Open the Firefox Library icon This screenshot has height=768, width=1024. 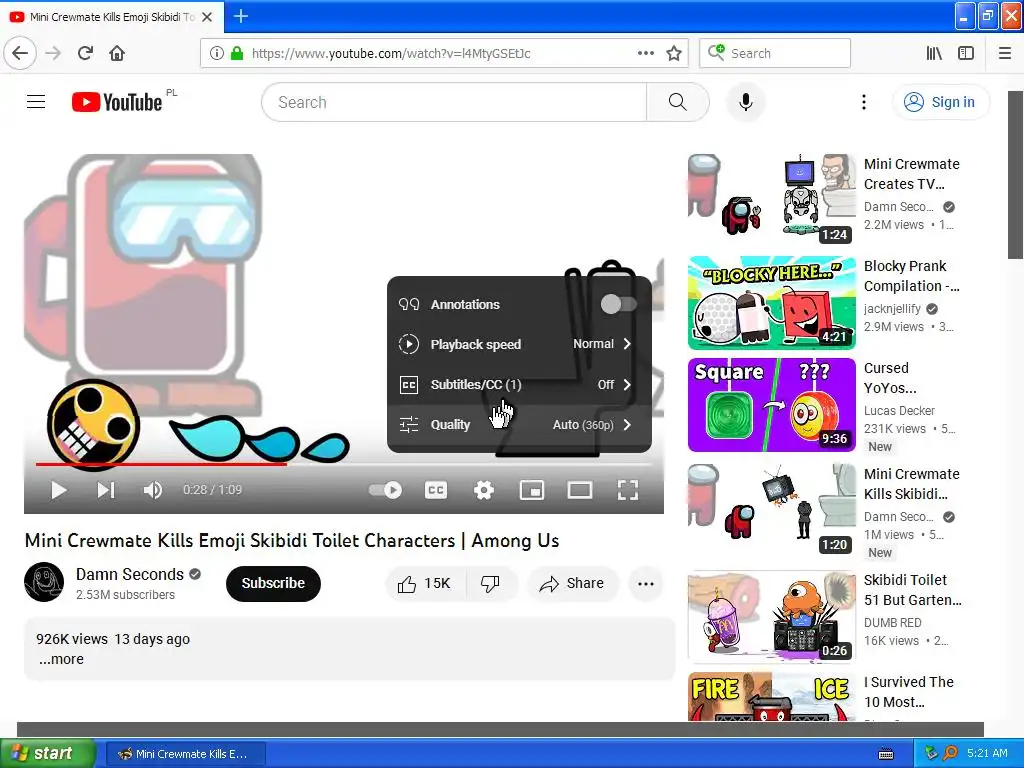click(x=934, y=53)
